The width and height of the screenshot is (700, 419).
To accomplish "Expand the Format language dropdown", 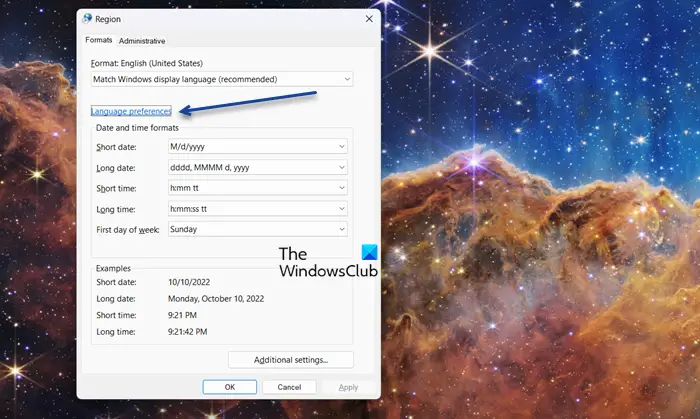I will (222, 79).
